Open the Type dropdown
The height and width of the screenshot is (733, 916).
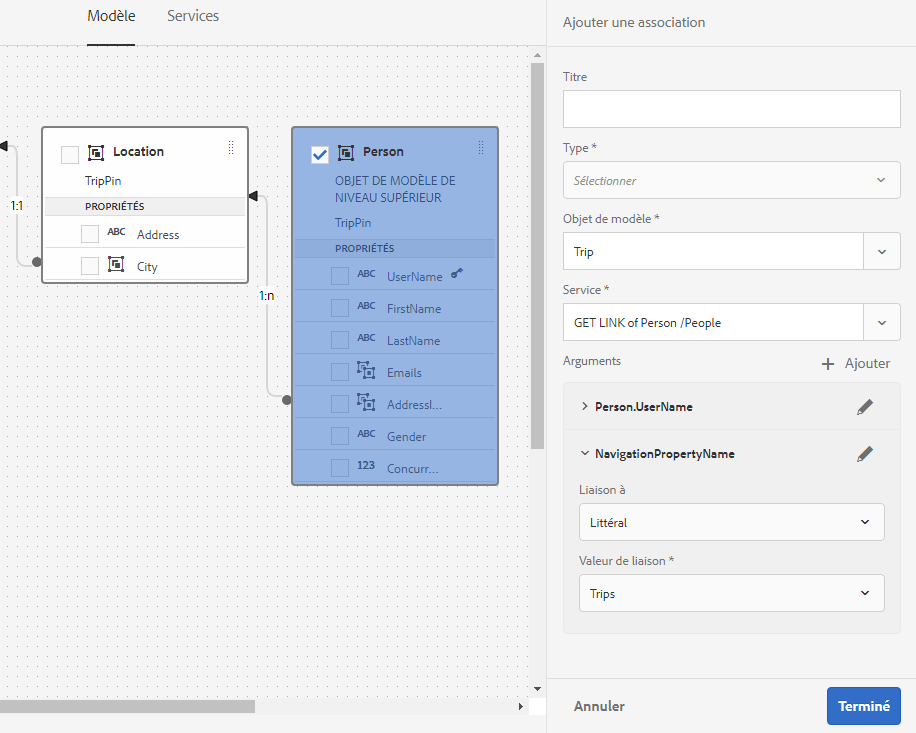(x=731, y=181)
